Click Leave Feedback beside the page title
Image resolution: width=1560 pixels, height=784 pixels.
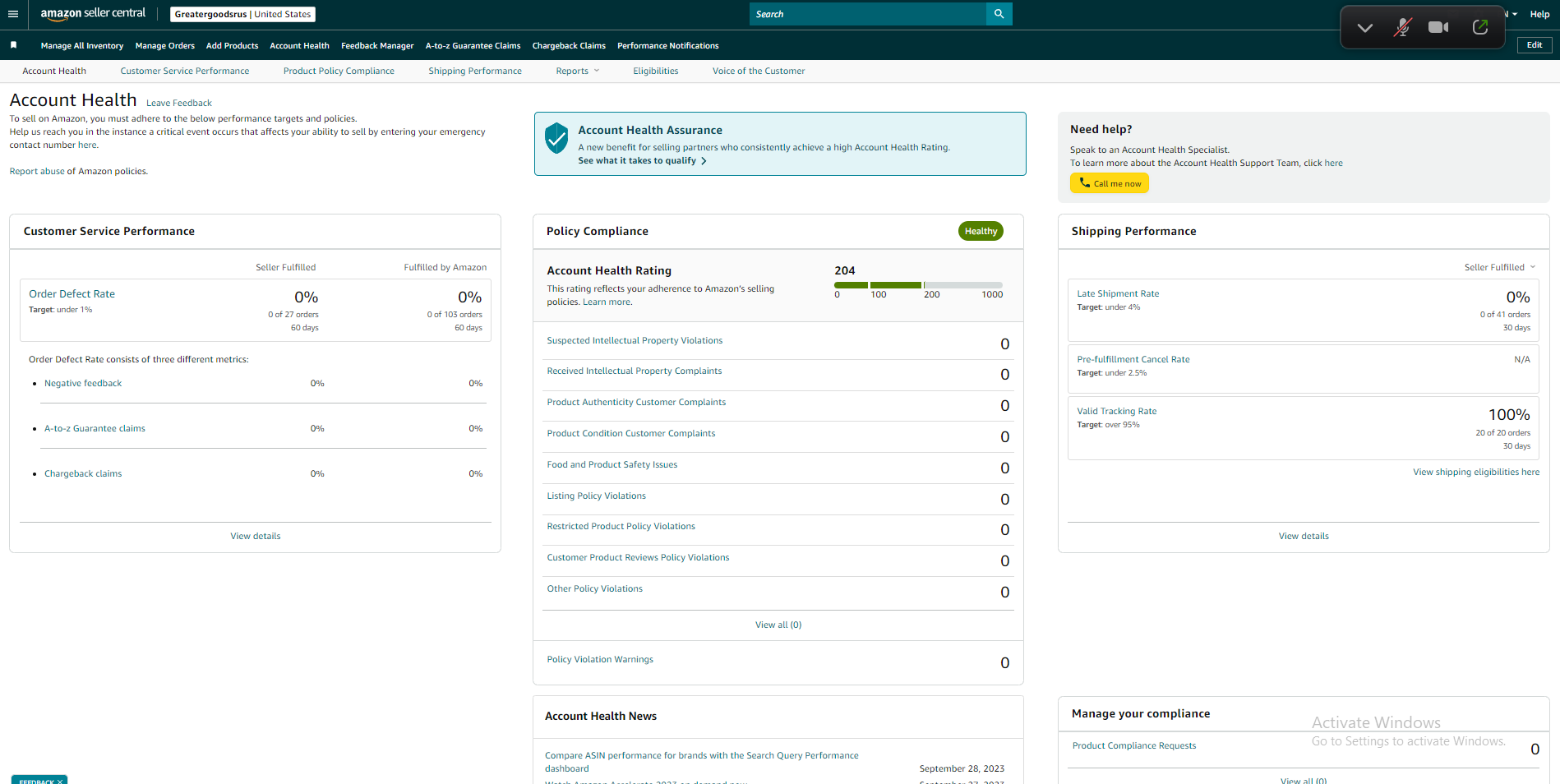pyautogui.click(x=179, y=104)
